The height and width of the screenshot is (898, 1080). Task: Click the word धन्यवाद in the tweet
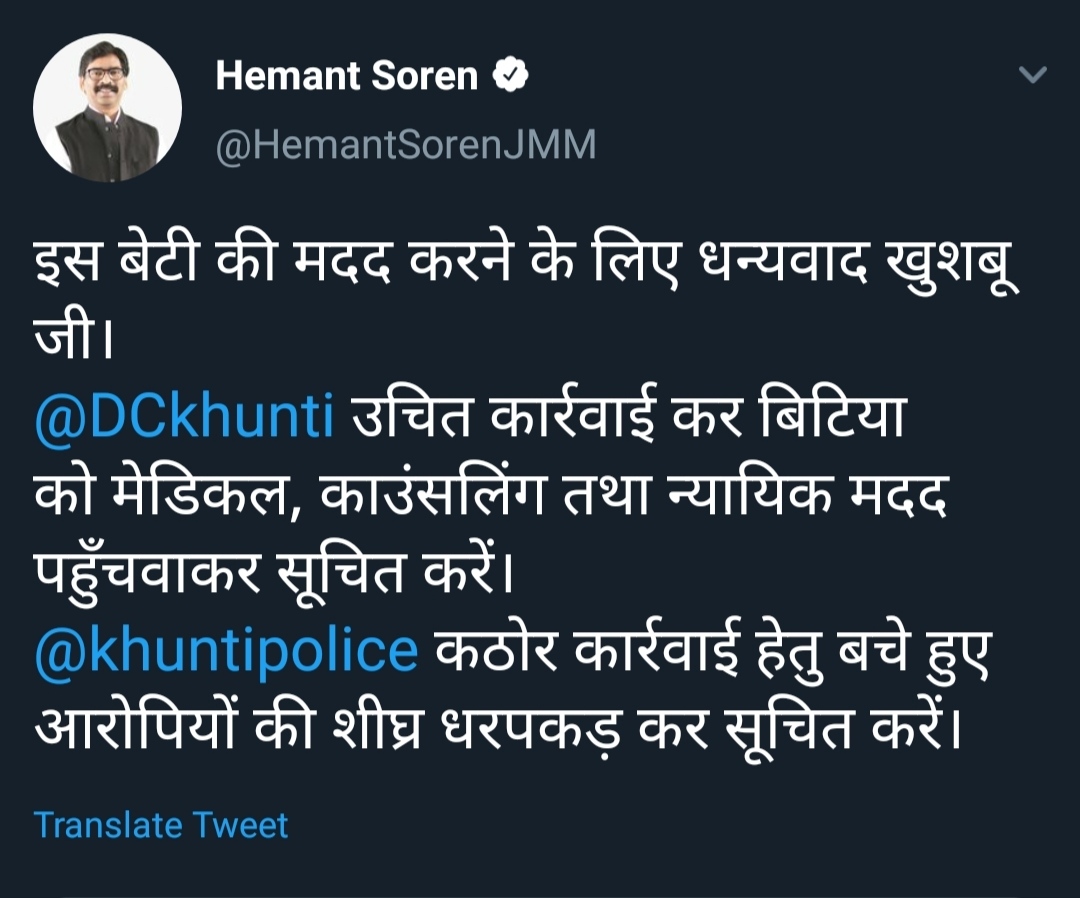click(x=782, y=262)
